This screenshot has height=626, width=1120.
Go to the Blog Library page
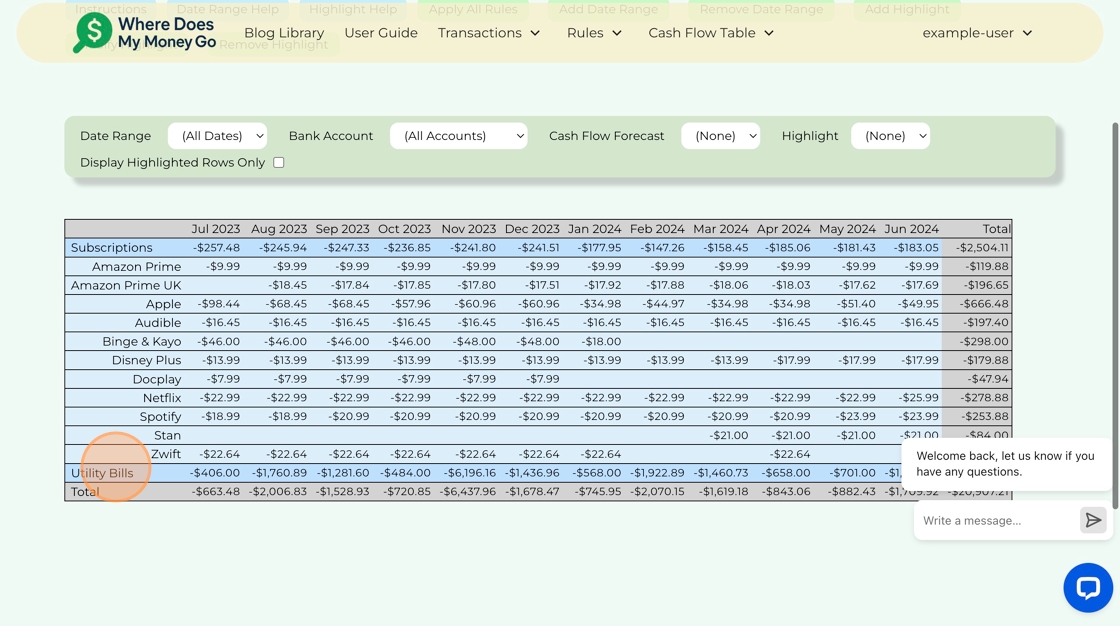(284, 33)
